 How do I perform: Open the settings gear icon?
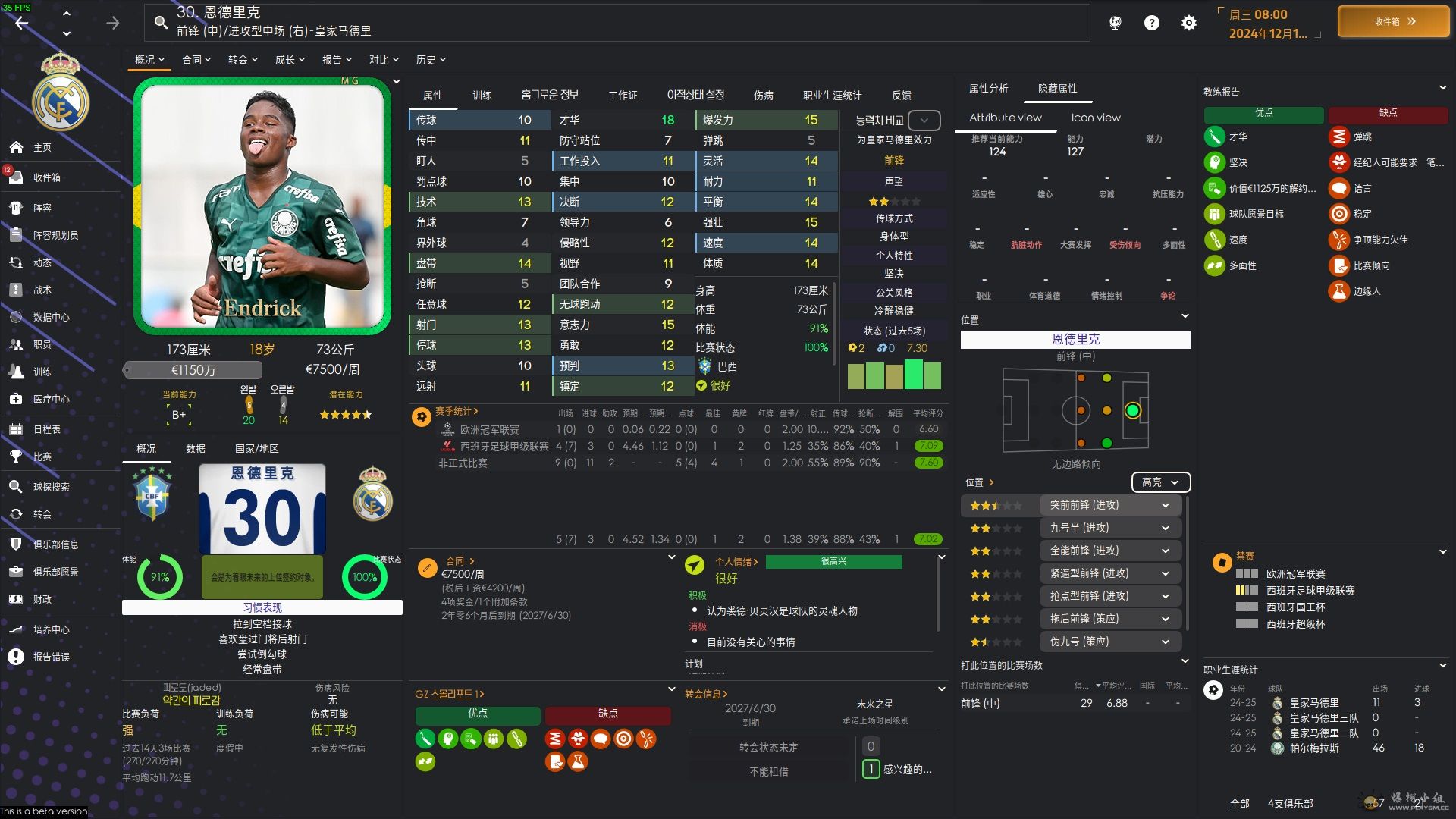(x=1188, y=23)
